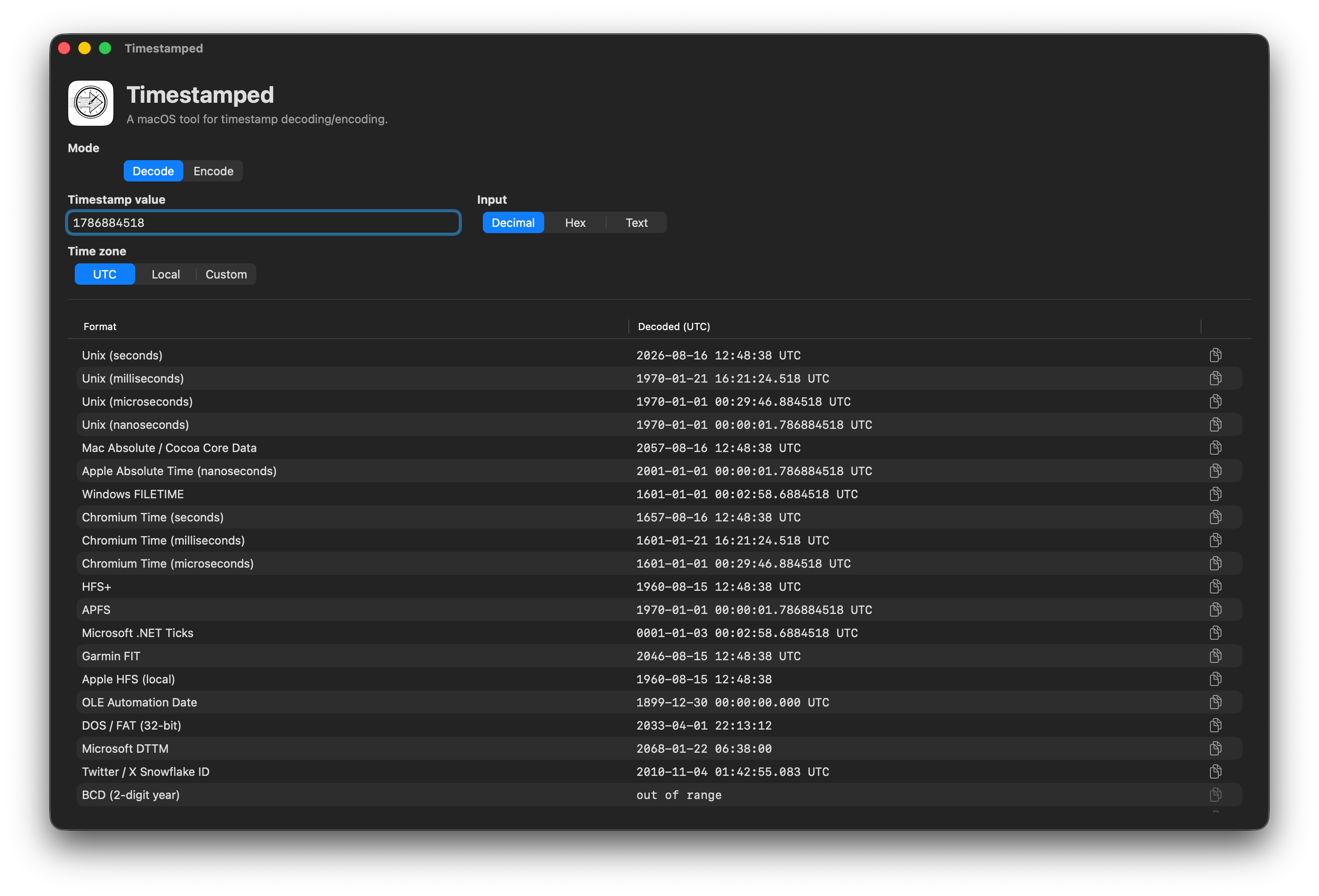Image resolution: width=1319 pixels, height=896 pixels.
Task: Select the Microsoft DTTM row label
Action: tap(125, 748)
